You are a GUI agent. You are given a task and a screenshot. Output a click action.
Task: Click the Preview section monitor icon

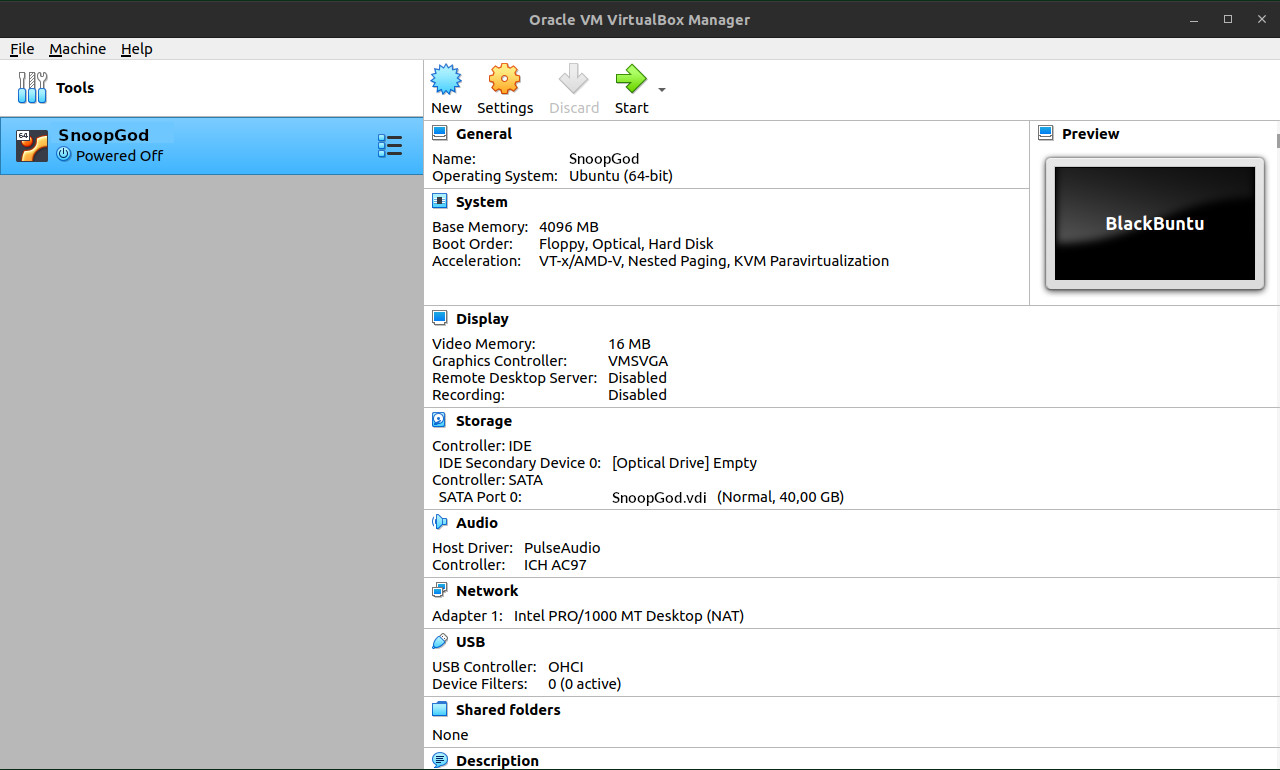click(x=1046, y=133)
